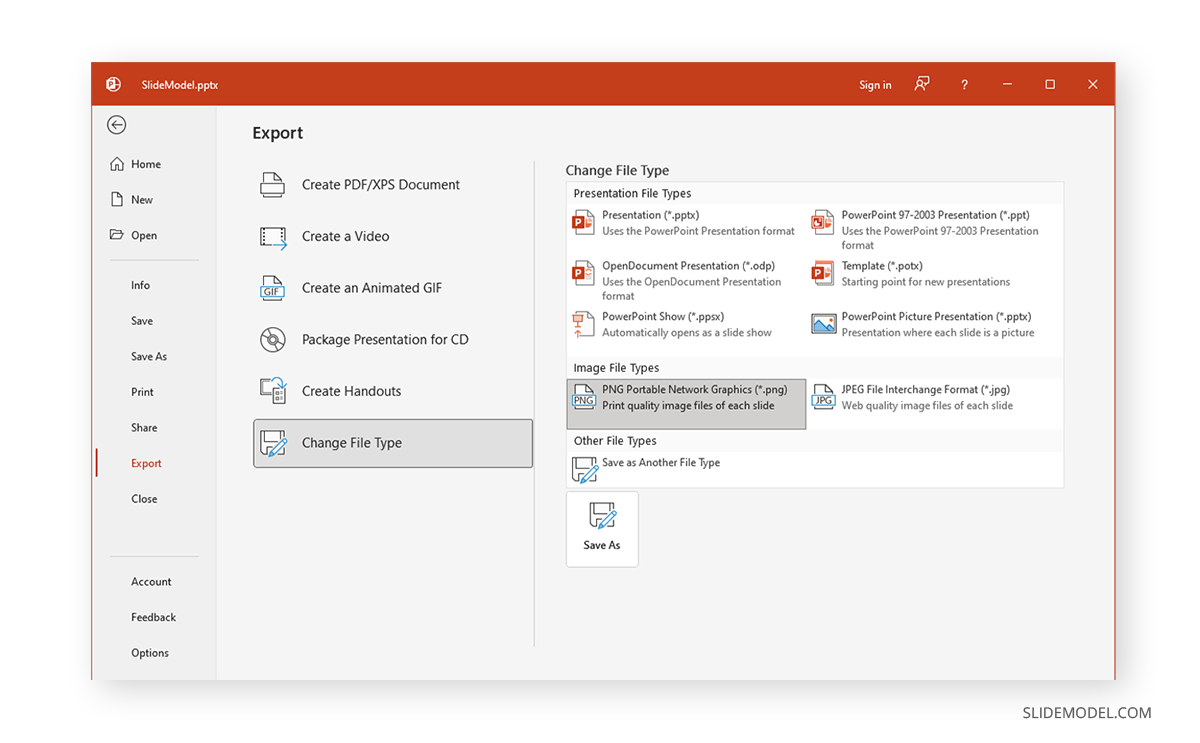Go to Print in the left menu
The width and height of the screenshot is (1200, 743).
[142, 392]
